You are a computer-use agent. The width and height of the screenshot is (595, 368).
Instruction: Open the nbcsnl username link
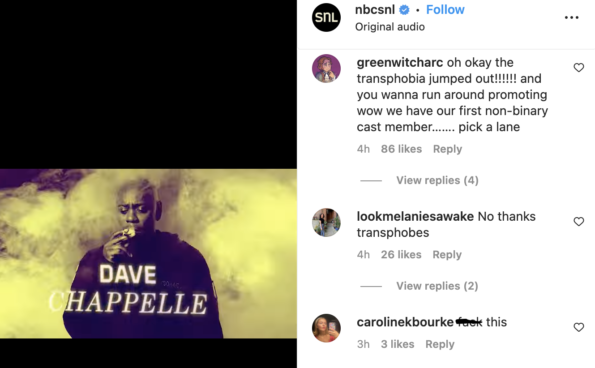375,9
